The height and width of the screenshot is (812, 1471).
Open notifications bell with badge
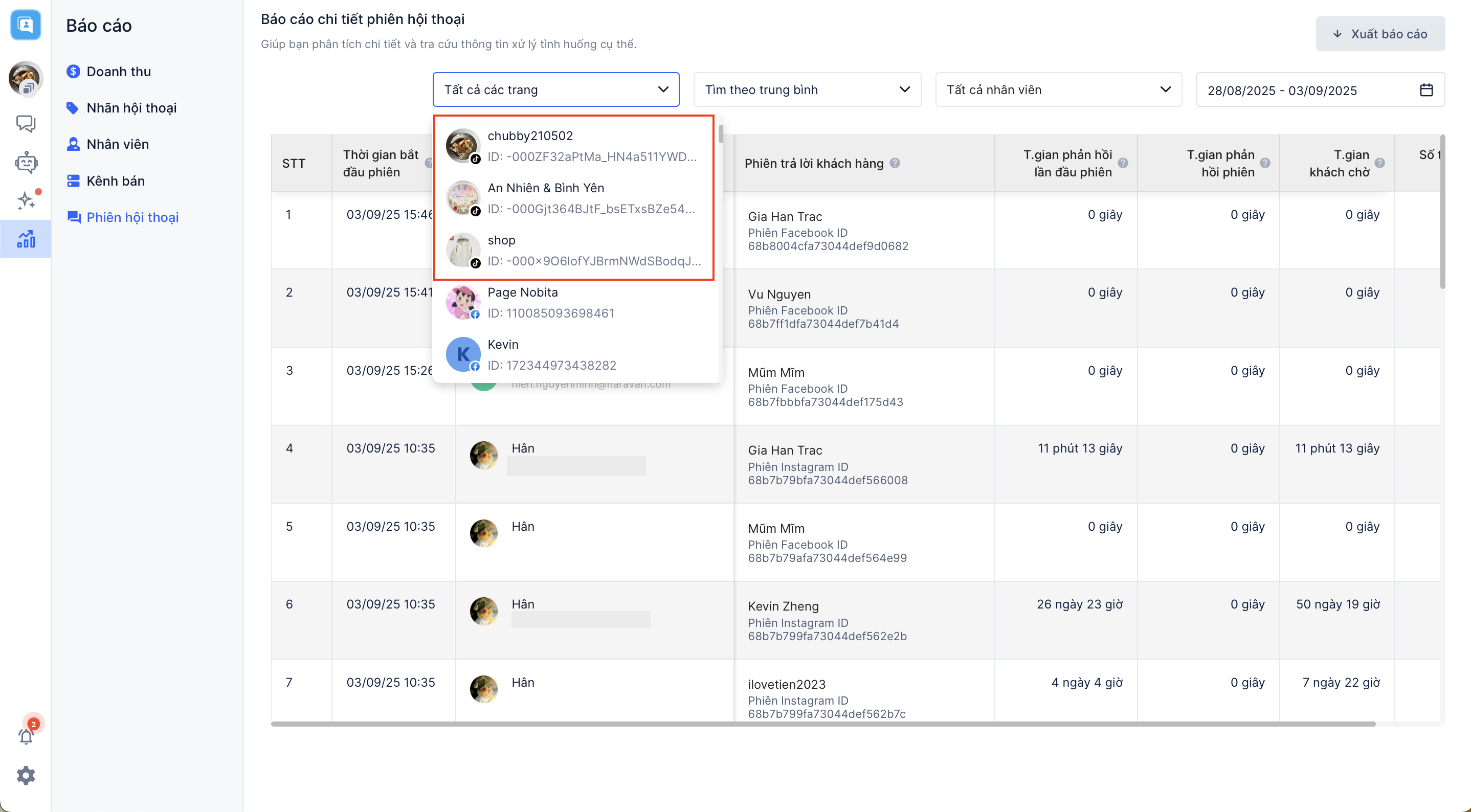[x=26, y=736]
